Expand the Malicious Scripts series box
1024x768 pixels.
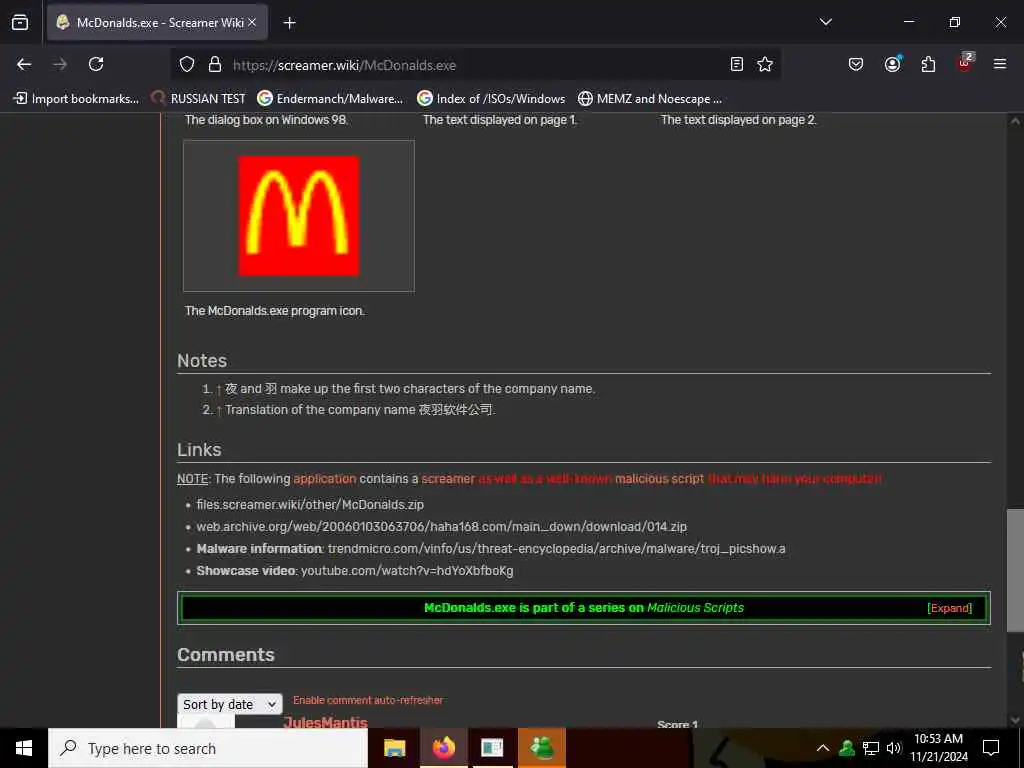point(949,608)
